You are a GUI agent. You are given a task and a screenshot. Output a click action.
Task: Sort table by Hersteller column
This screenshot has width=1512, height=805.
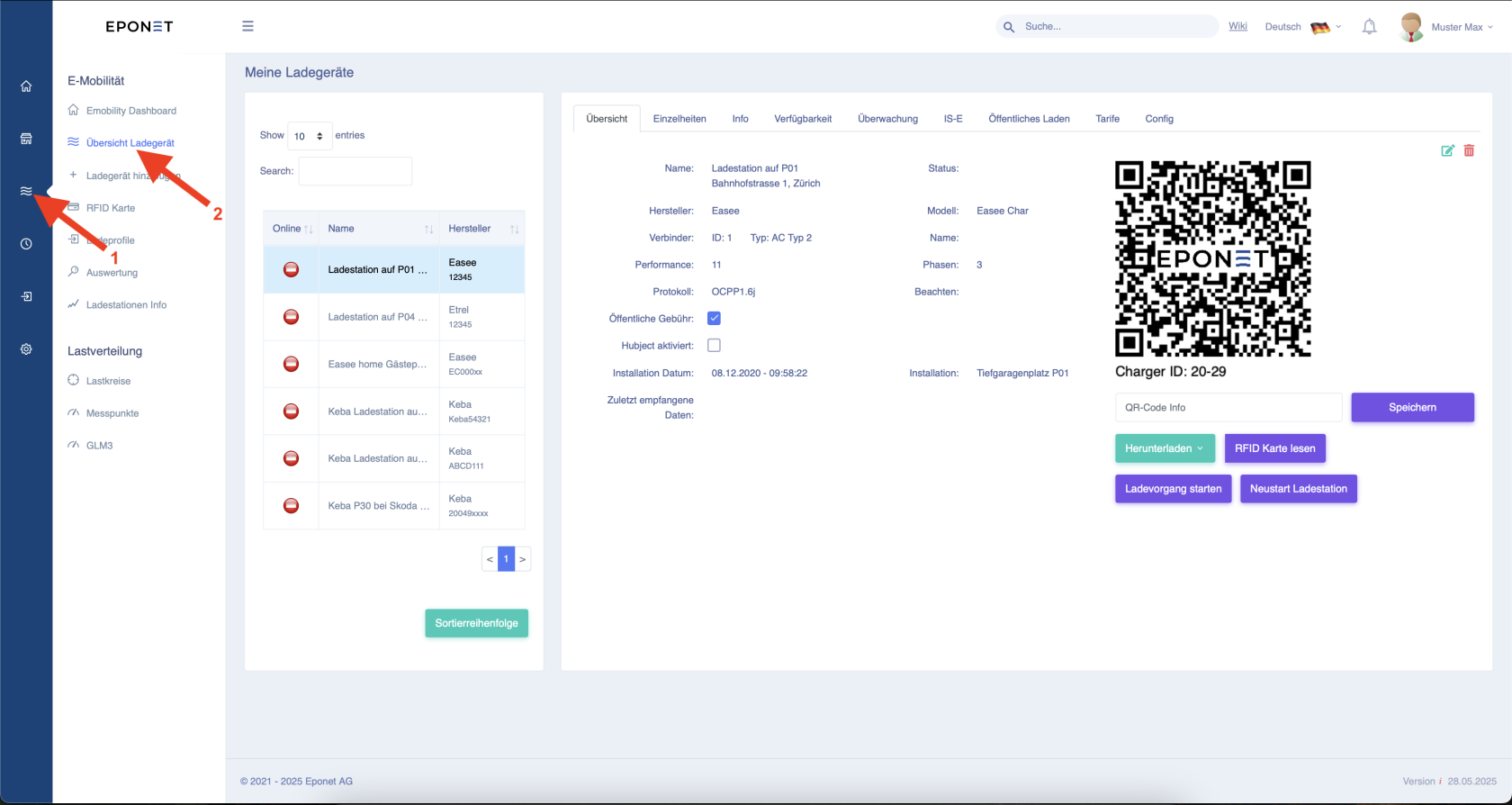[482, 229]
